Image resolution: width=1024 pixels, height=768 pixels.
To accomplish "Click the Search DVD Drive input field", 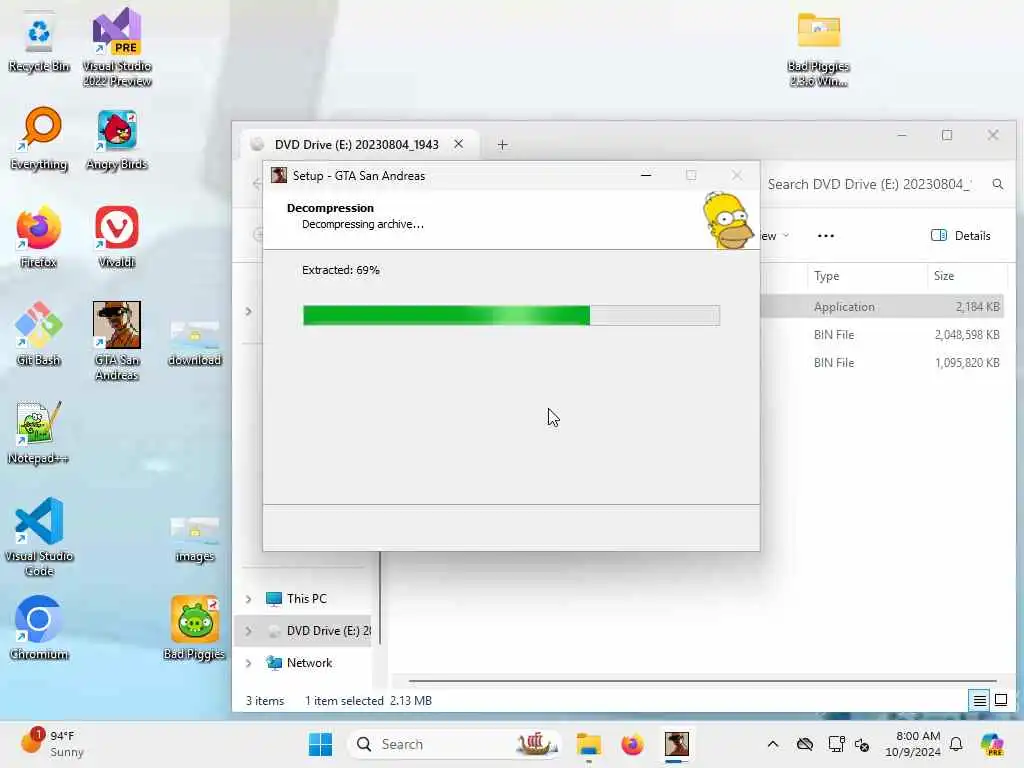I will [x=869, y=184].
